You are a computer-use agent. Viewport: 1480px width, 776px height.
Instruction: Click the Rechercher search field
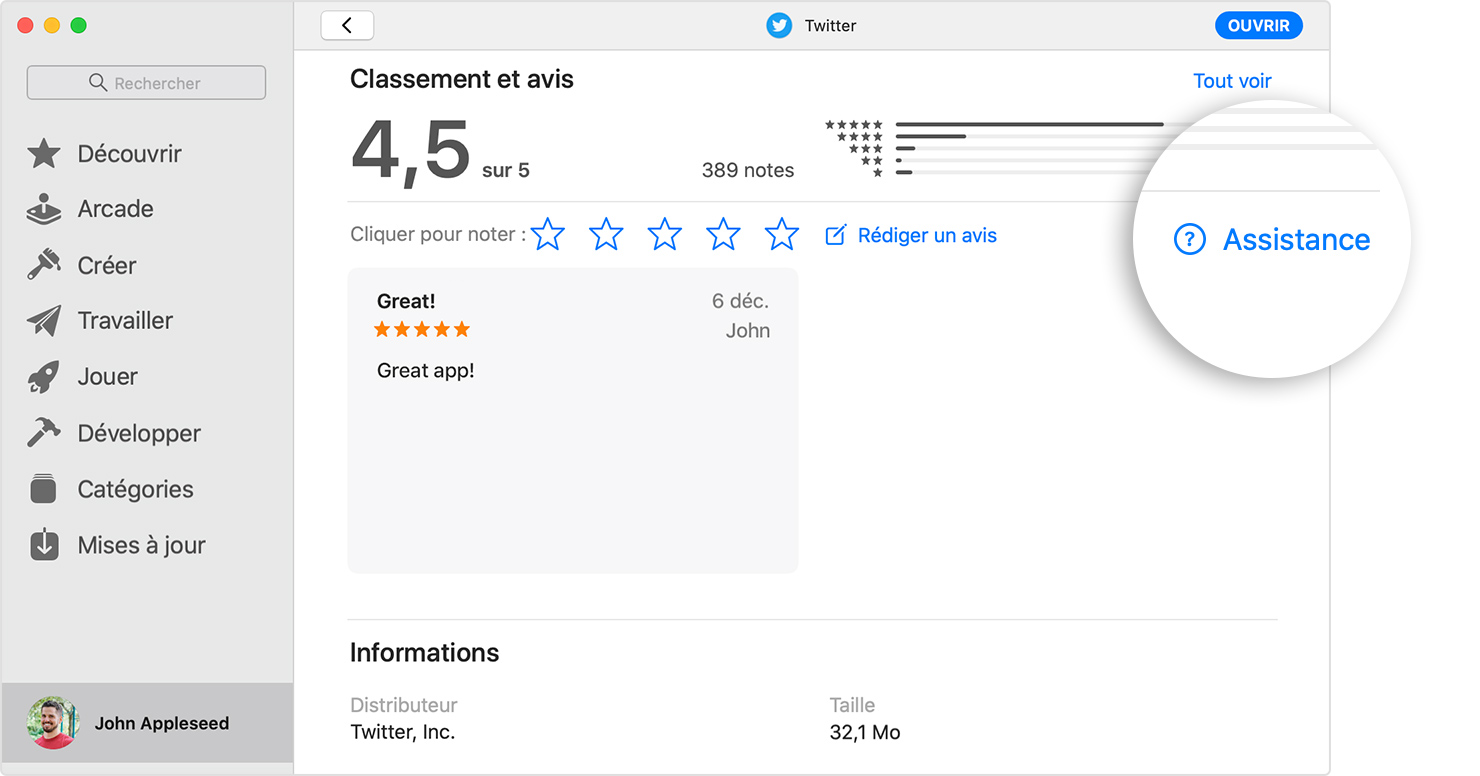coord(146,83)
